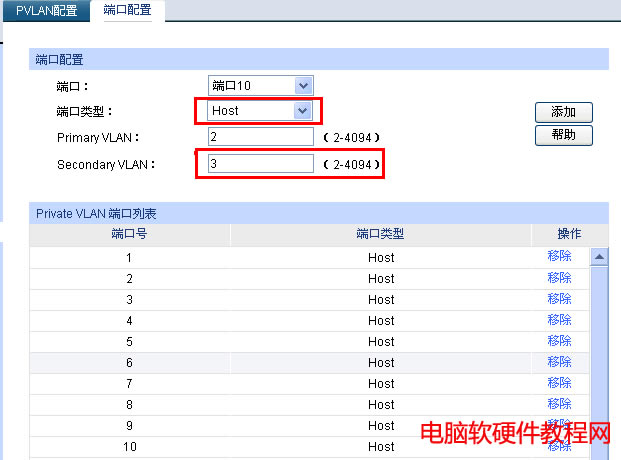Click the 操作 column header

(570, 234)
